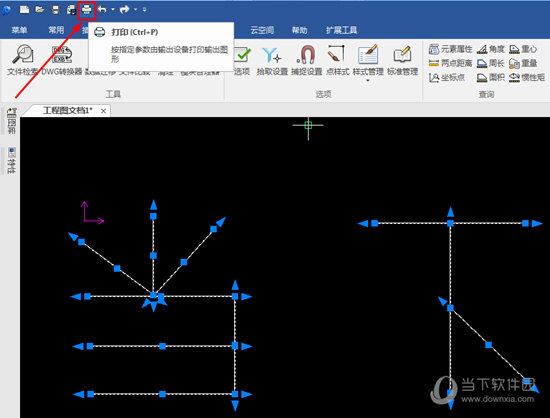This screenshot has height=418, width=550.
Task: Click the 工具 ribbon group label
Action: pos(113,94)
